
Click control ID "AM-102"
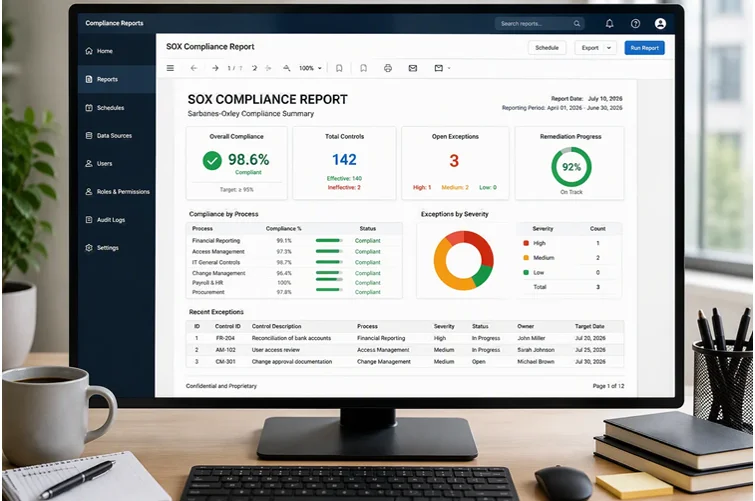pyautogui.click(x=225, y=350)
